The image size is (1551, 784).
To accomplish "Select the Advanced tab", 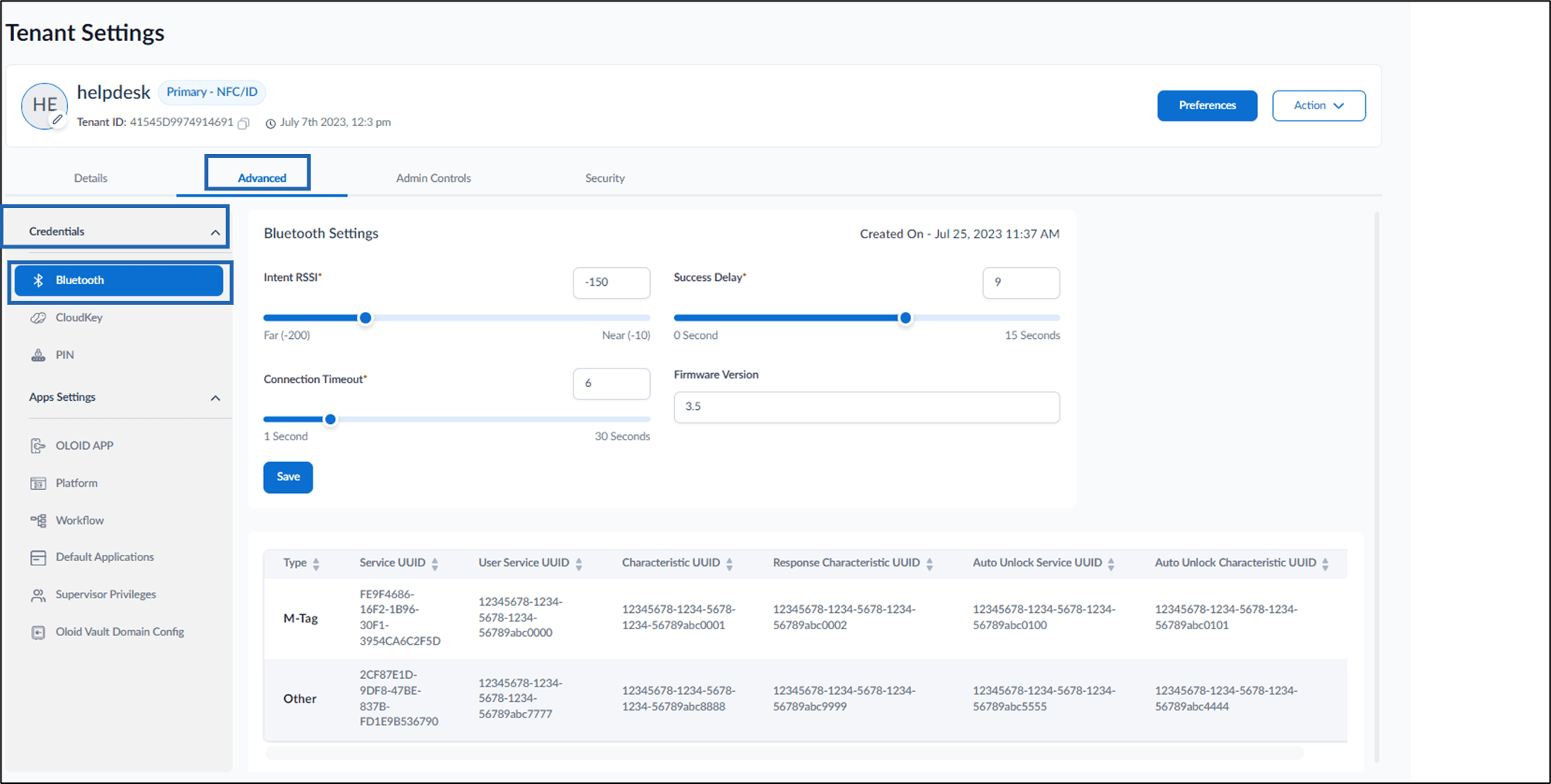I will point(262,178).
